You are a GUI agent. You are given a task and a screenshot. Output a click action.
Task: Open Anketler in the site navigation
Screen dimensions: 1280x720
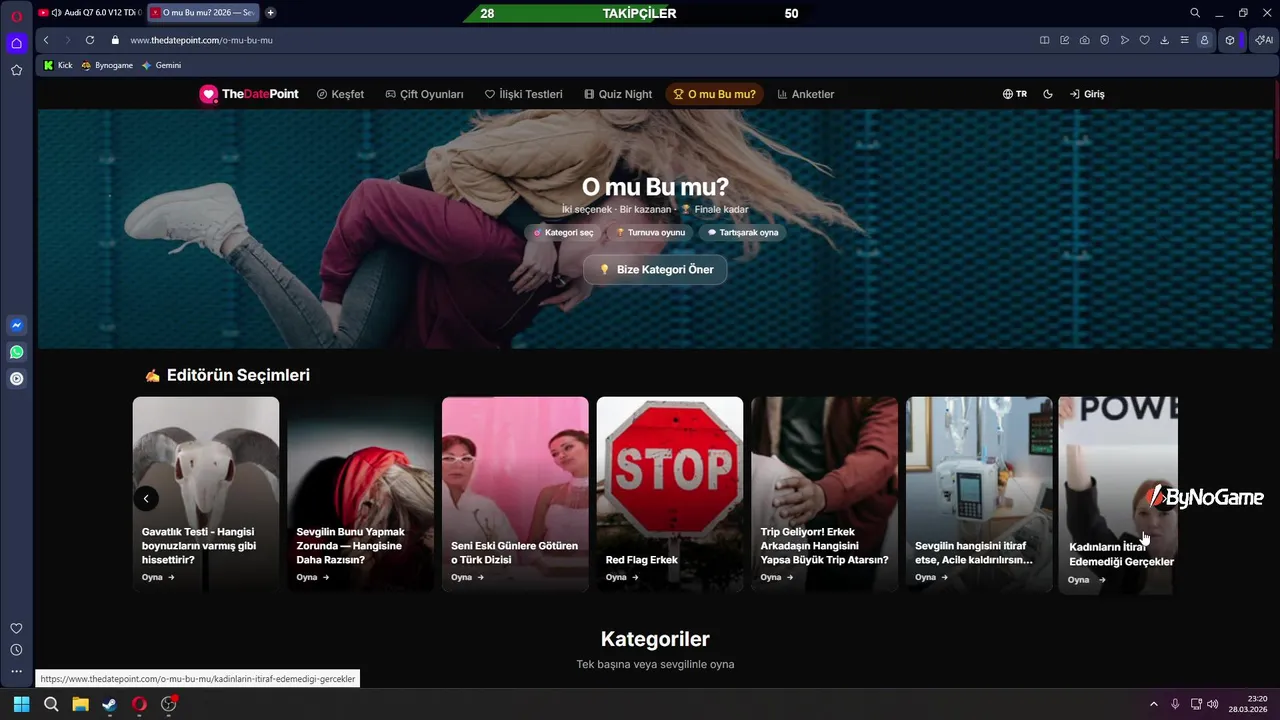click(x=805, y=94)
